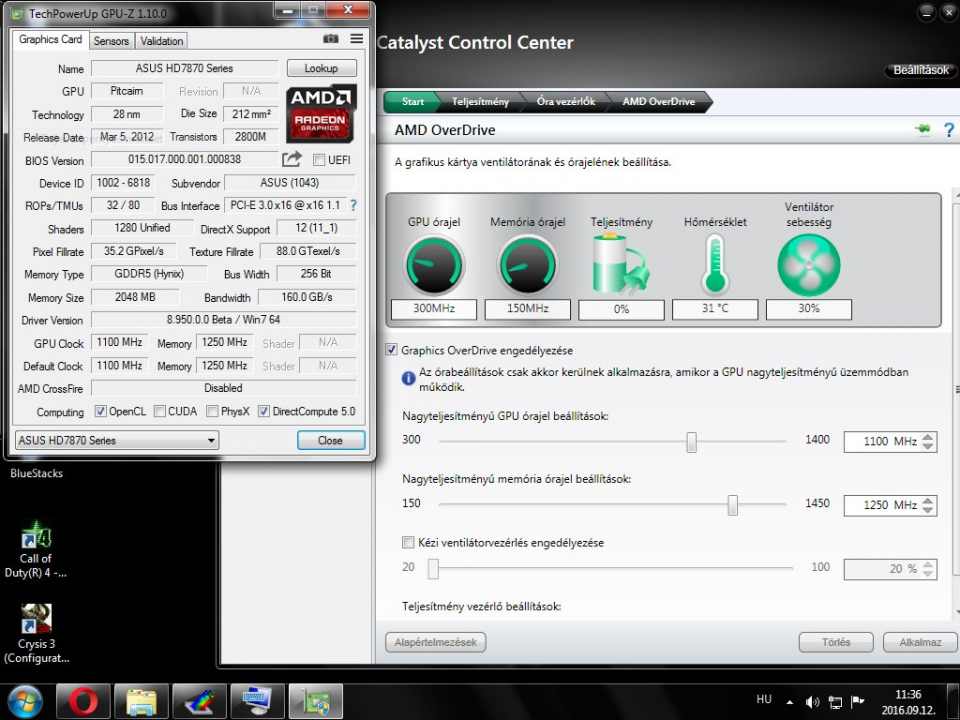Click the GPU clock slider handle
This screenshot has height=720, width=960.
(691, 441)
